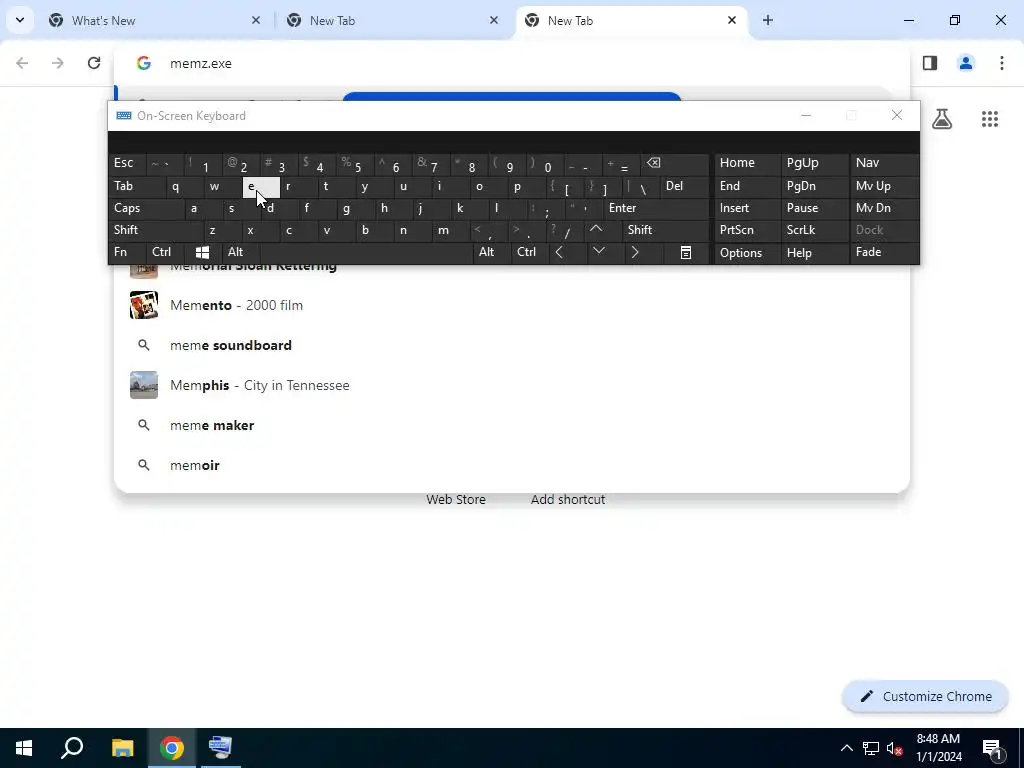Image resolution: width=1024 pixels, height=768 pixels.
Task: Toggle Caps key on On-Screen Keyboard
Action: (x=146, y=208)
